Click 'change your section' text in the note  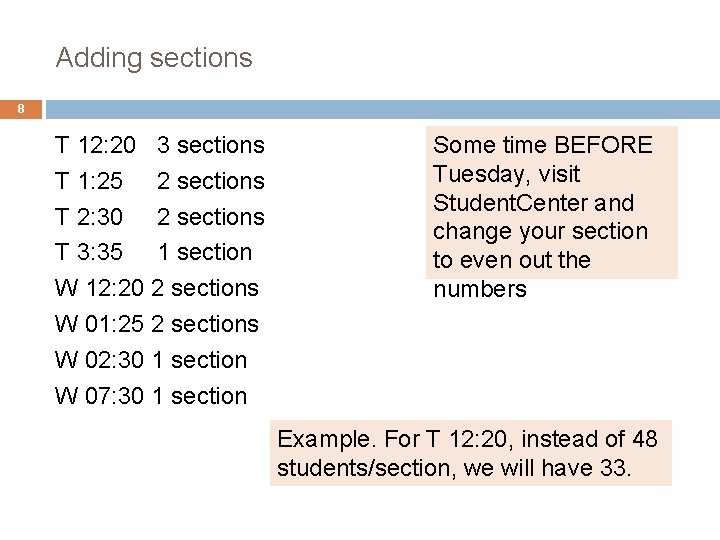click(540, 232)
